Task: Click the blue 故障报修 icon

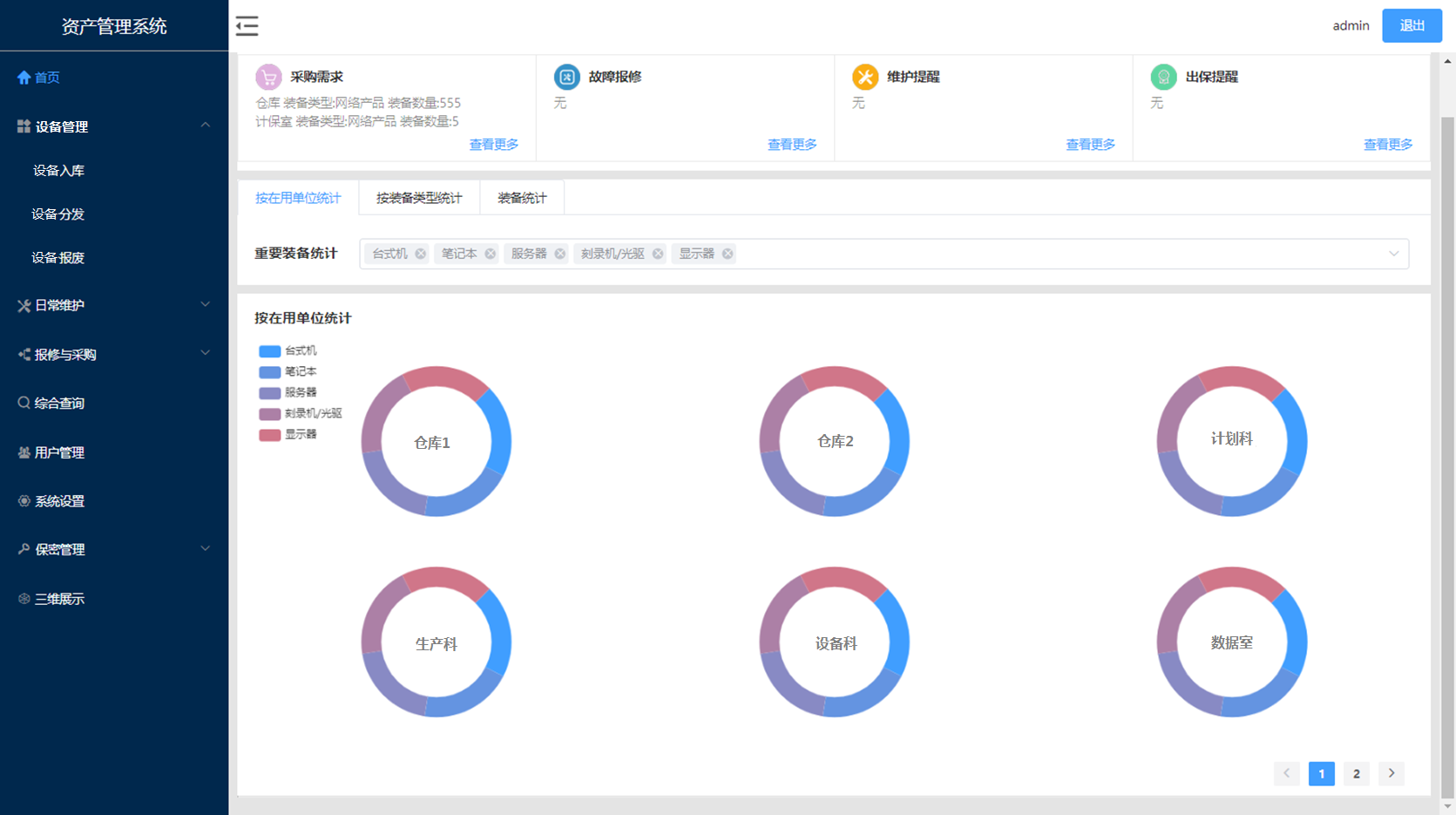Action: [566, 77]
